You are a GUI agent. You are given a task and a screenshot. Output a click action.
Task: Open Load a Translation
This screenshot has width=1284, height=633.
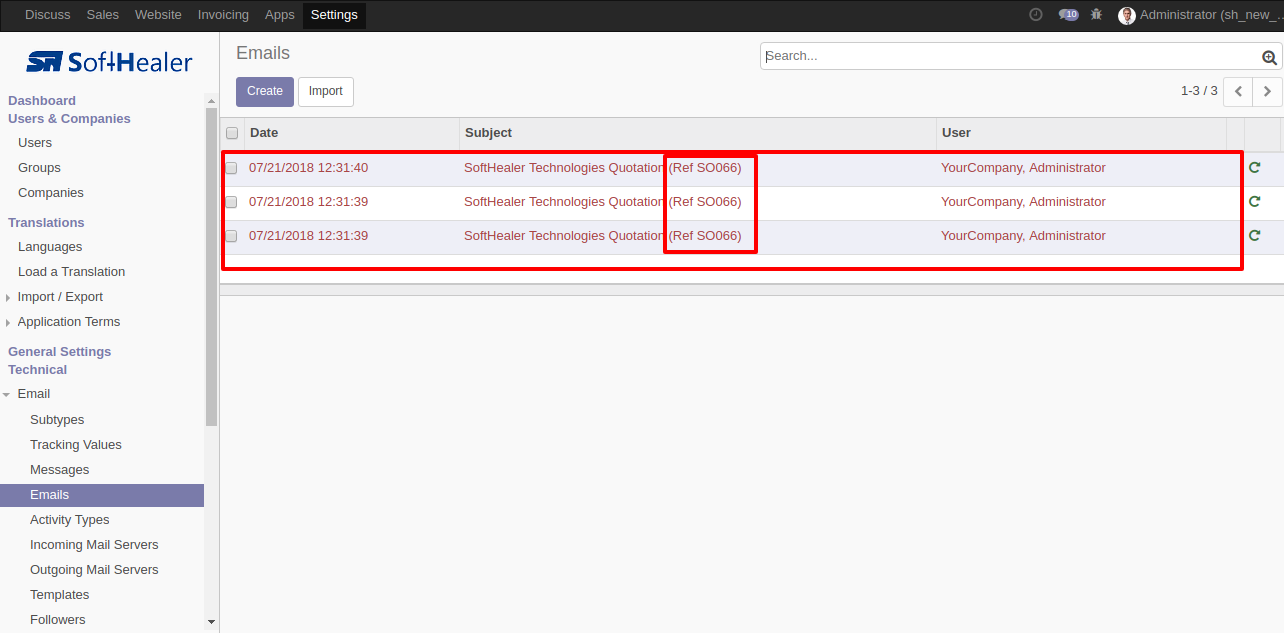point(72,272)
